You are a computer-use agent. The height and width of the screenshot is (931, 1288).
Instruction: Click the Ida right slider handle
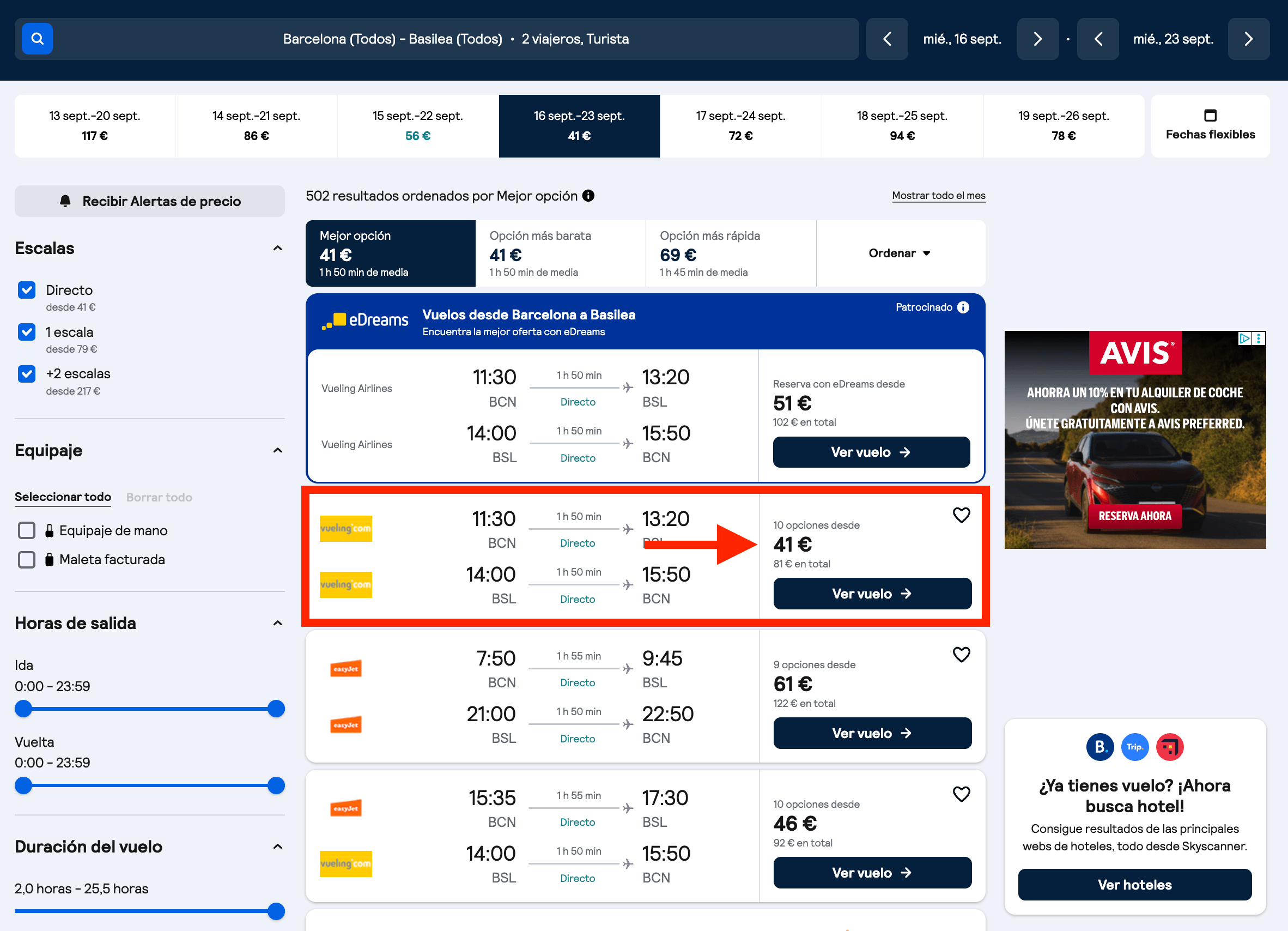click(276, 709)
